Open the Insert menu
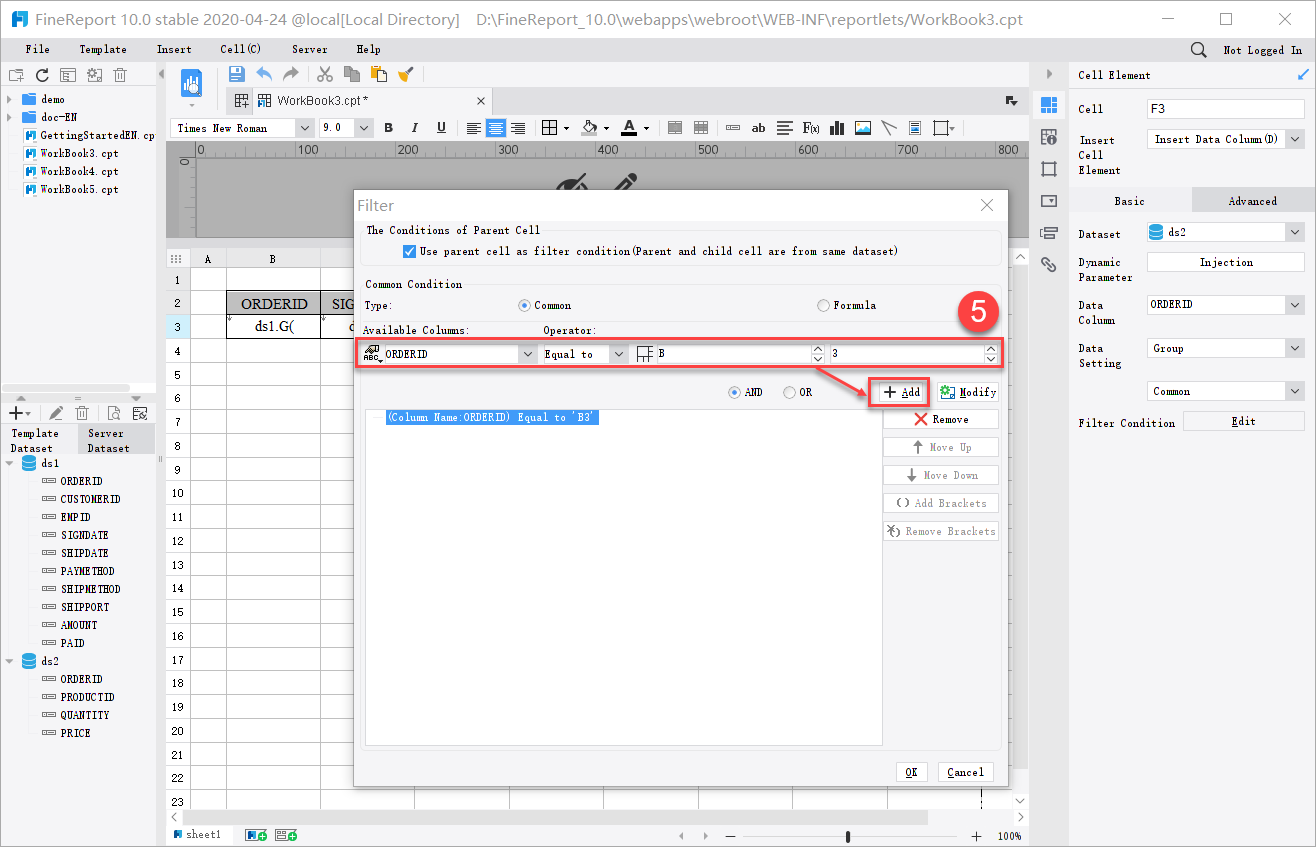1316x847 pixels. [x=174, y=49]
